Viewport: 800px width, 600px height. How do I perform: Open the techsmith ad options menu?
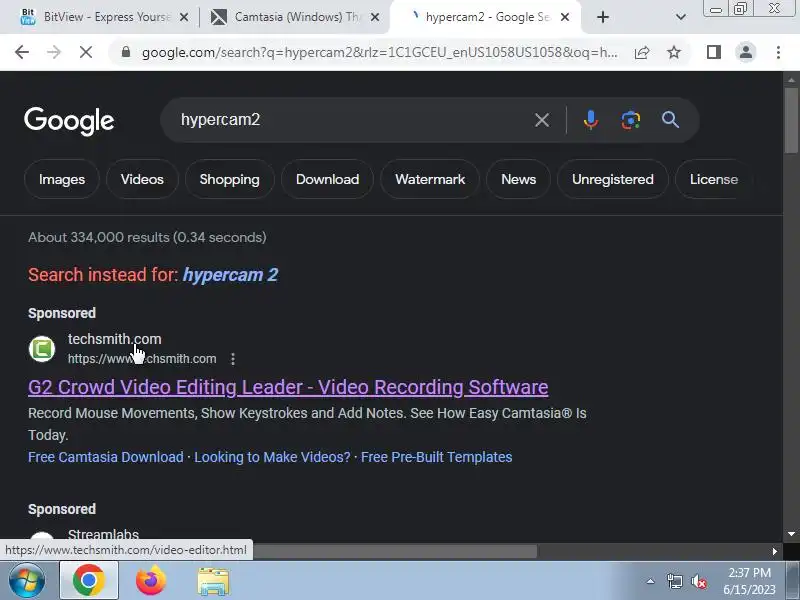click(233, 359)
